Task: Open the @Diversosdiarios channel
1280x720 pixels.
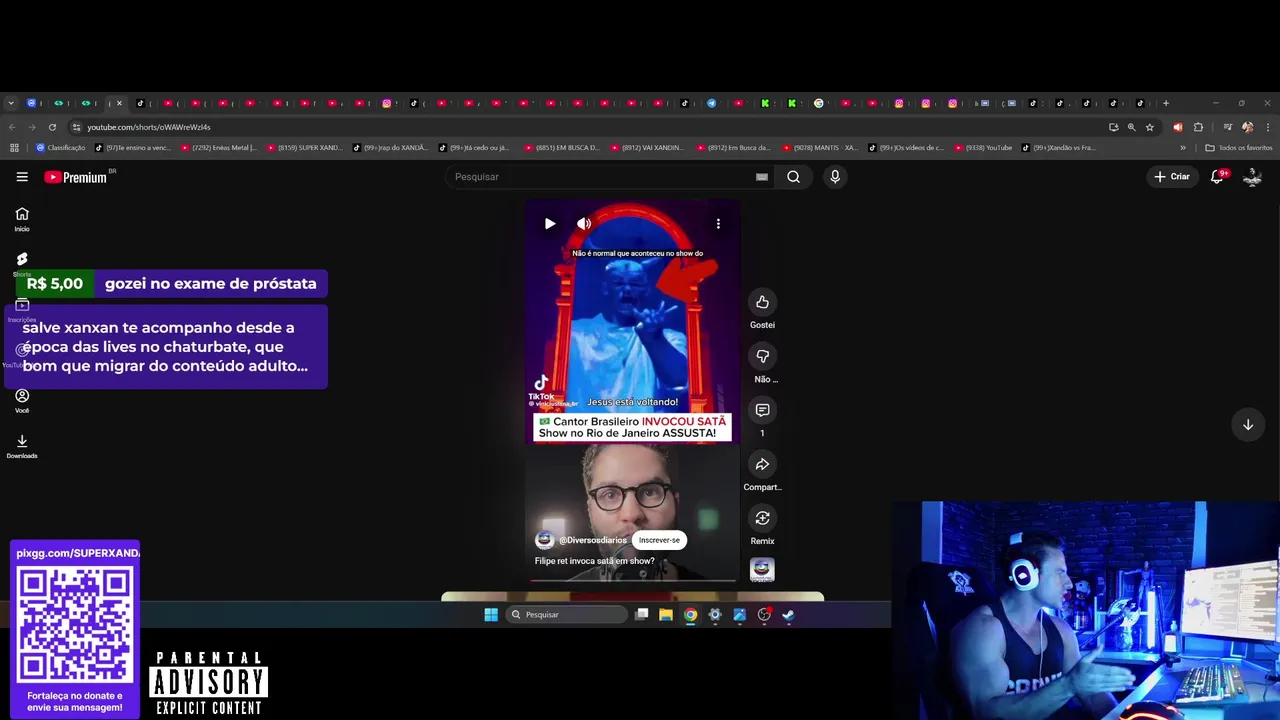Action: point(593,540)
